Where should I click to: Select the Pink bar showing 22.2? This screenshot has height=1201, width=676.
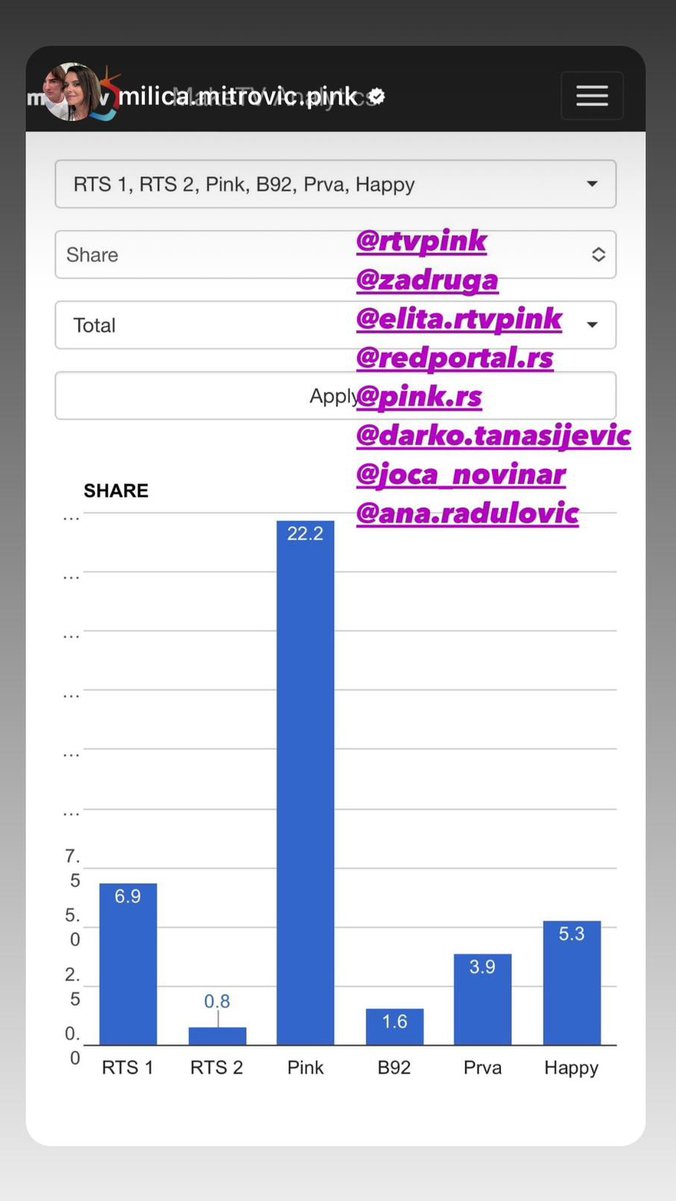pyautogui.click(x=305, y=783)
